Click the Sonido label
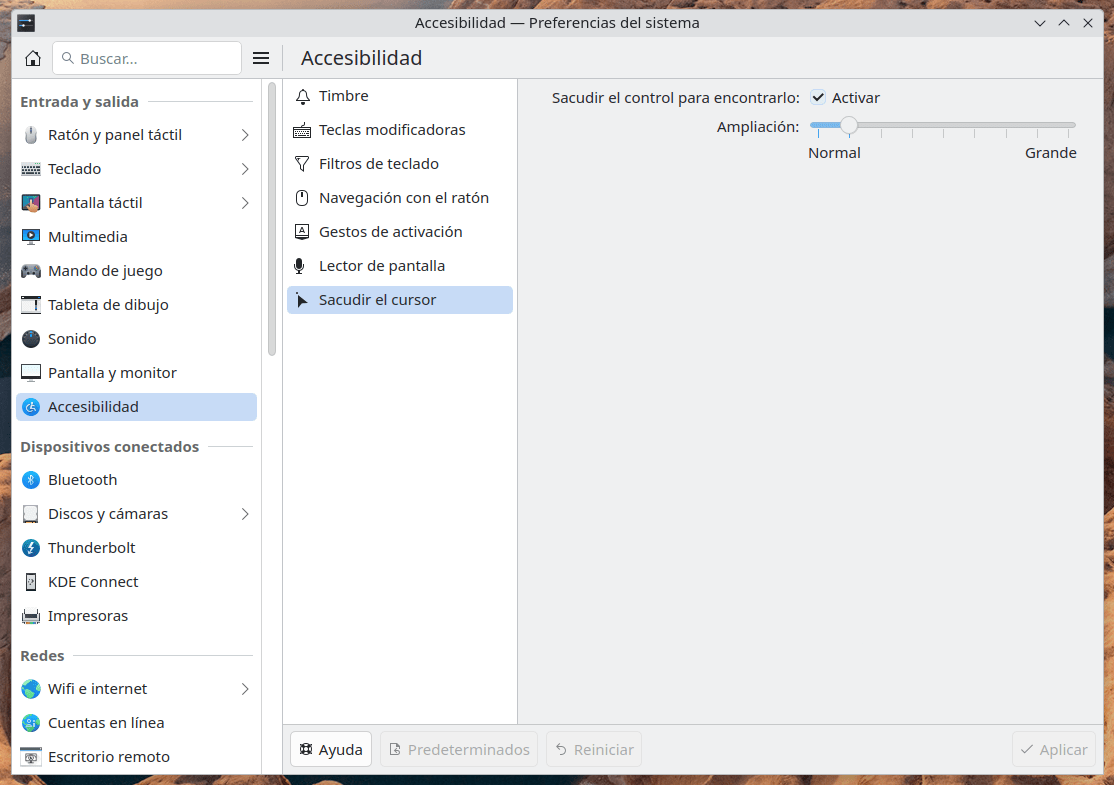 coord(72,339)
